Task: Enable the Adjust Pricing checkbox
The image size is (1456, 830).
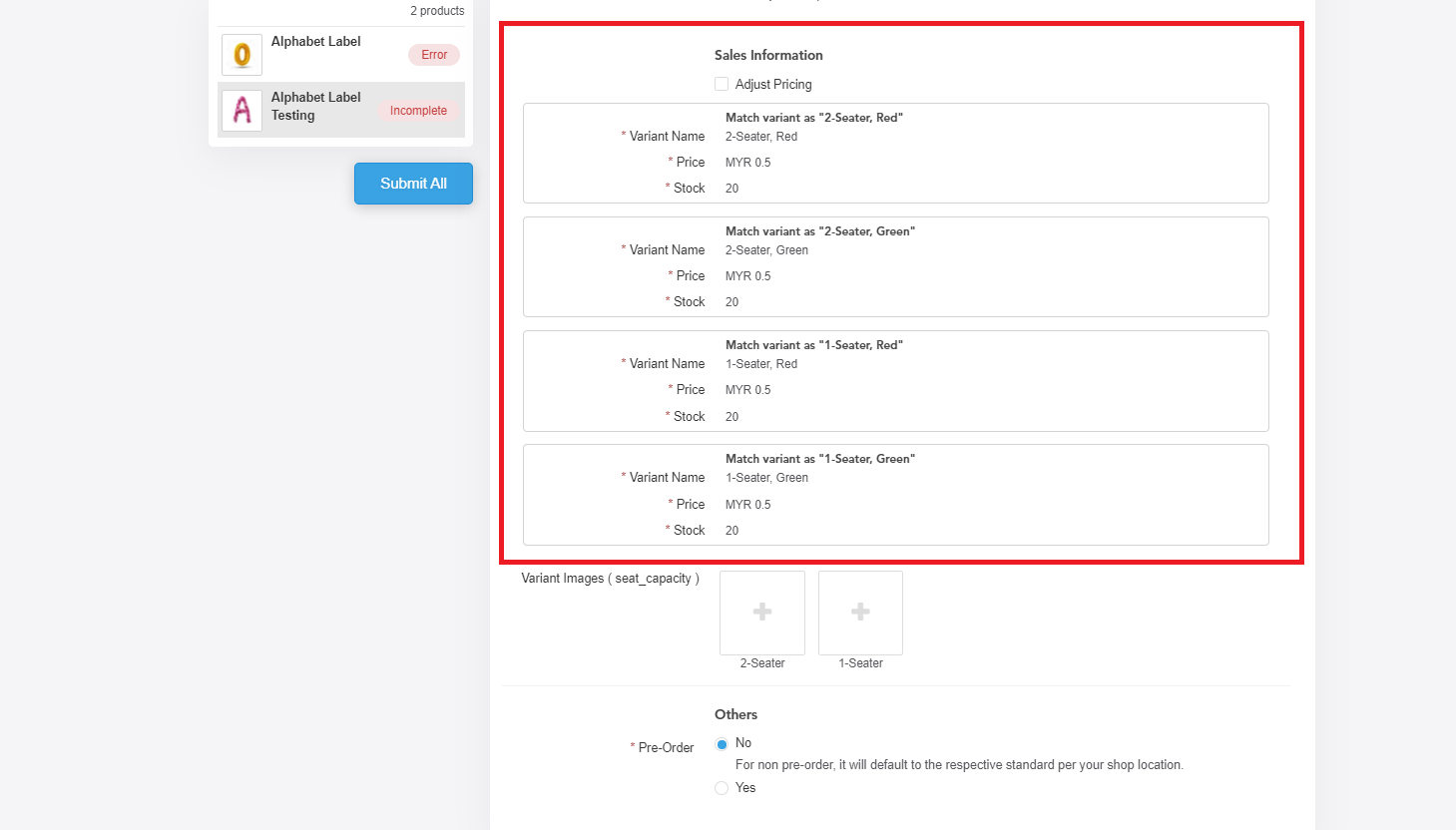Action: [722, 84]
